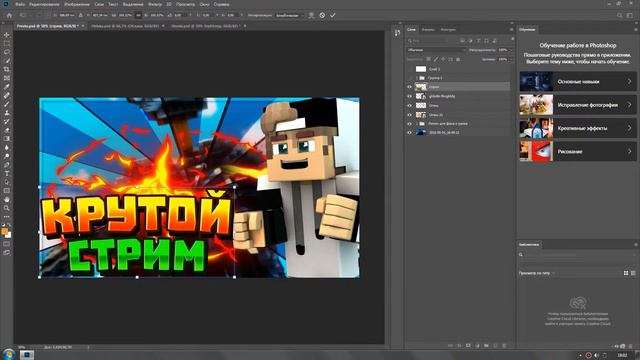Image resolution: width=640 pixels, height=360 pixels.
Task: Hide the selected Стрим layer
Action: 409,87
